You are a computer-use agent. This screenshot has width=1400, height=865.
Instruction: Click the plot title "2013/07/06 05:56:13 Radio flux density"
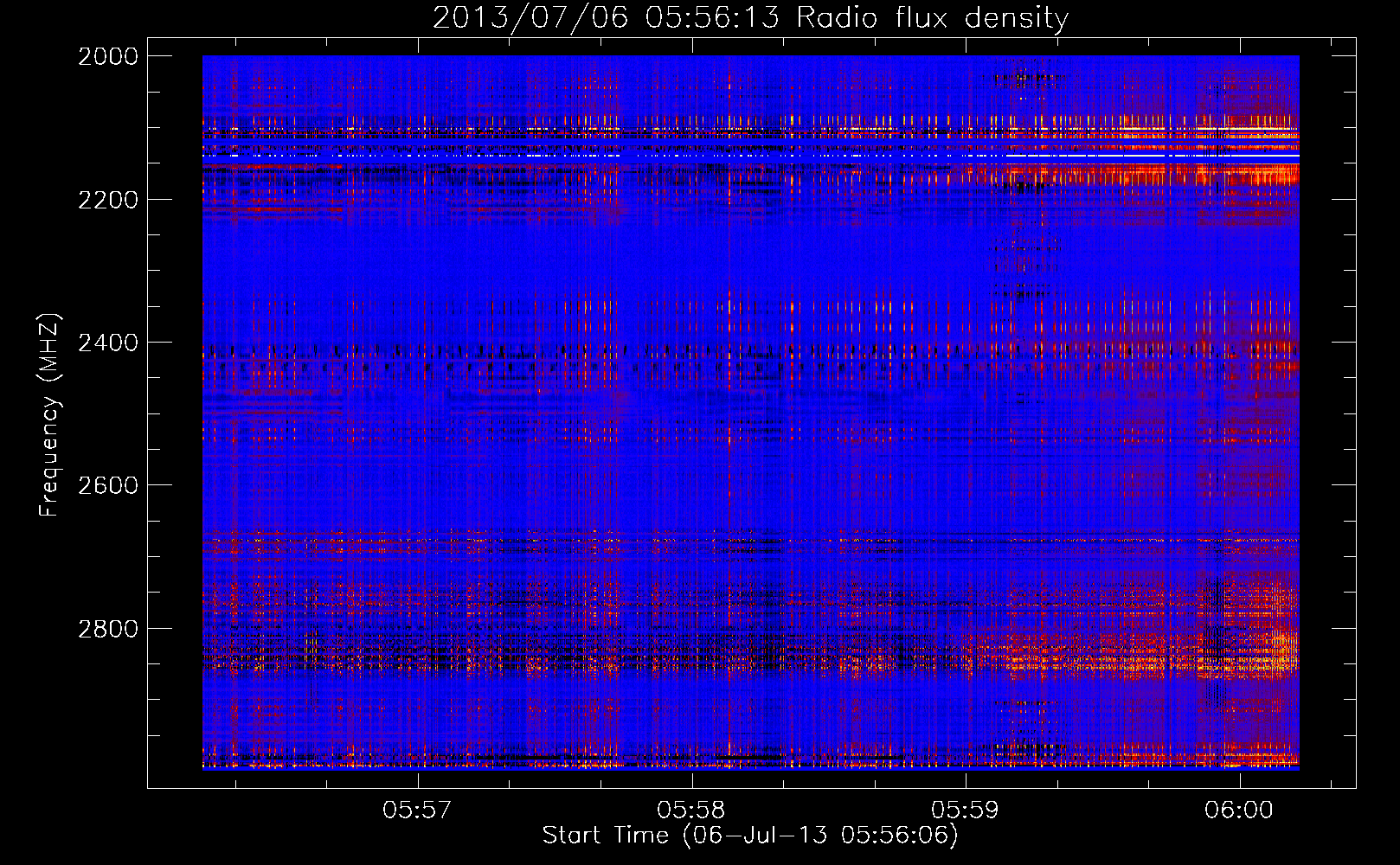tap(750, 17)
